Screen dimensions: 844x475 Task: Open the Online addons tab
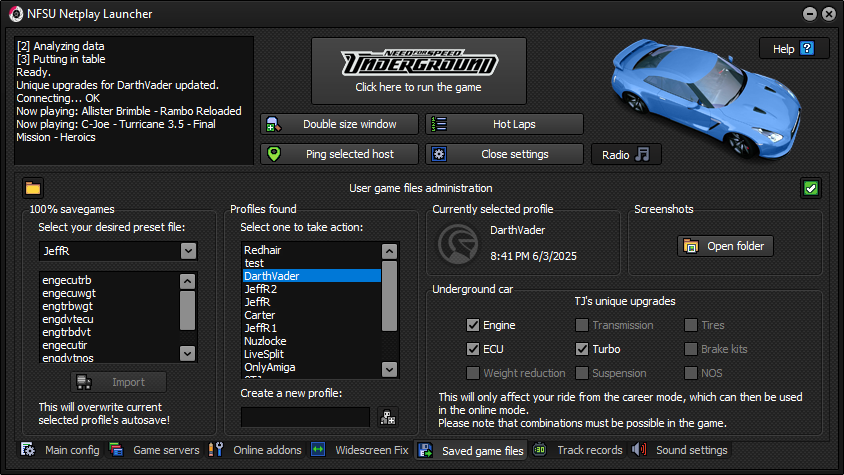point(255,450)
